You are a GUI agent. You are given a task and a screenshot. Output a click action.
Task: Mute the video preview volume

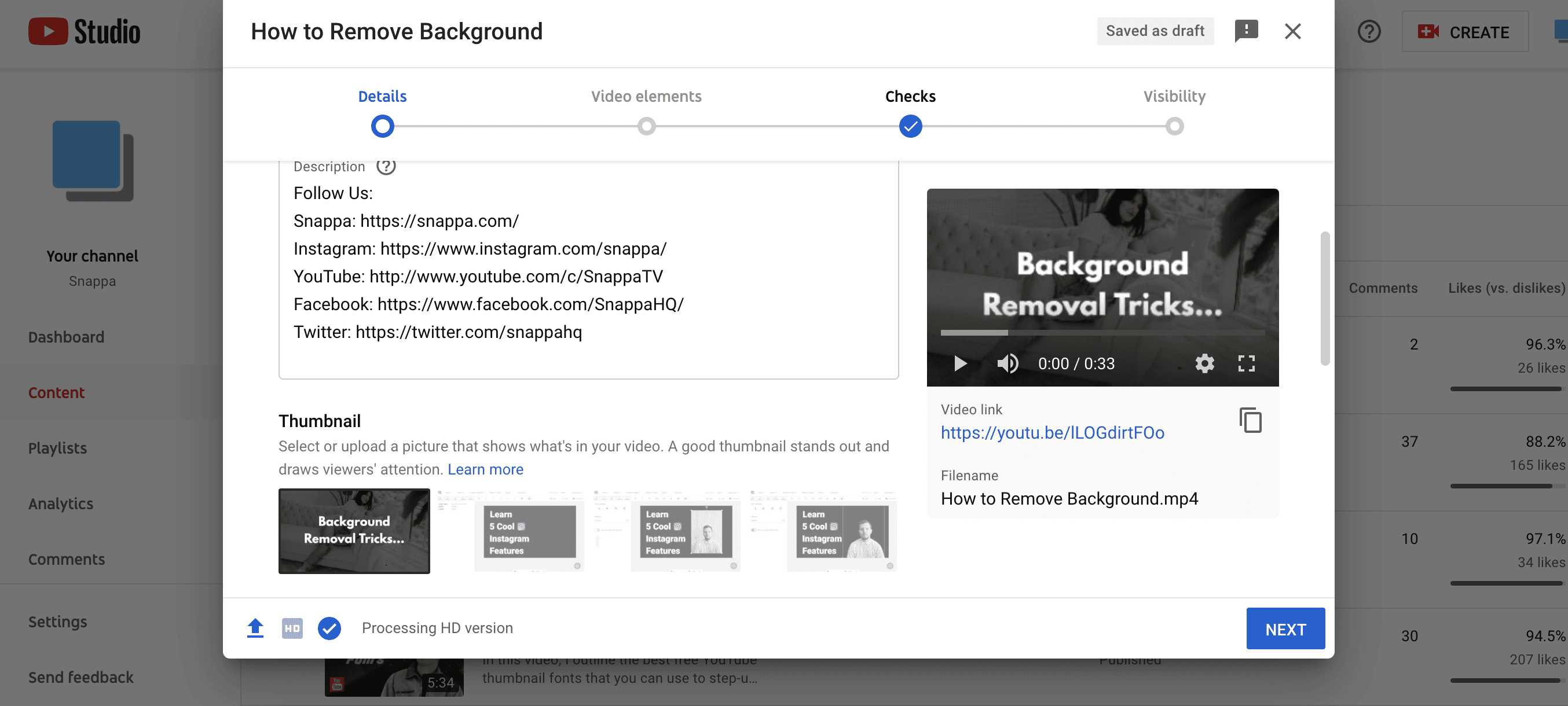1008,363
